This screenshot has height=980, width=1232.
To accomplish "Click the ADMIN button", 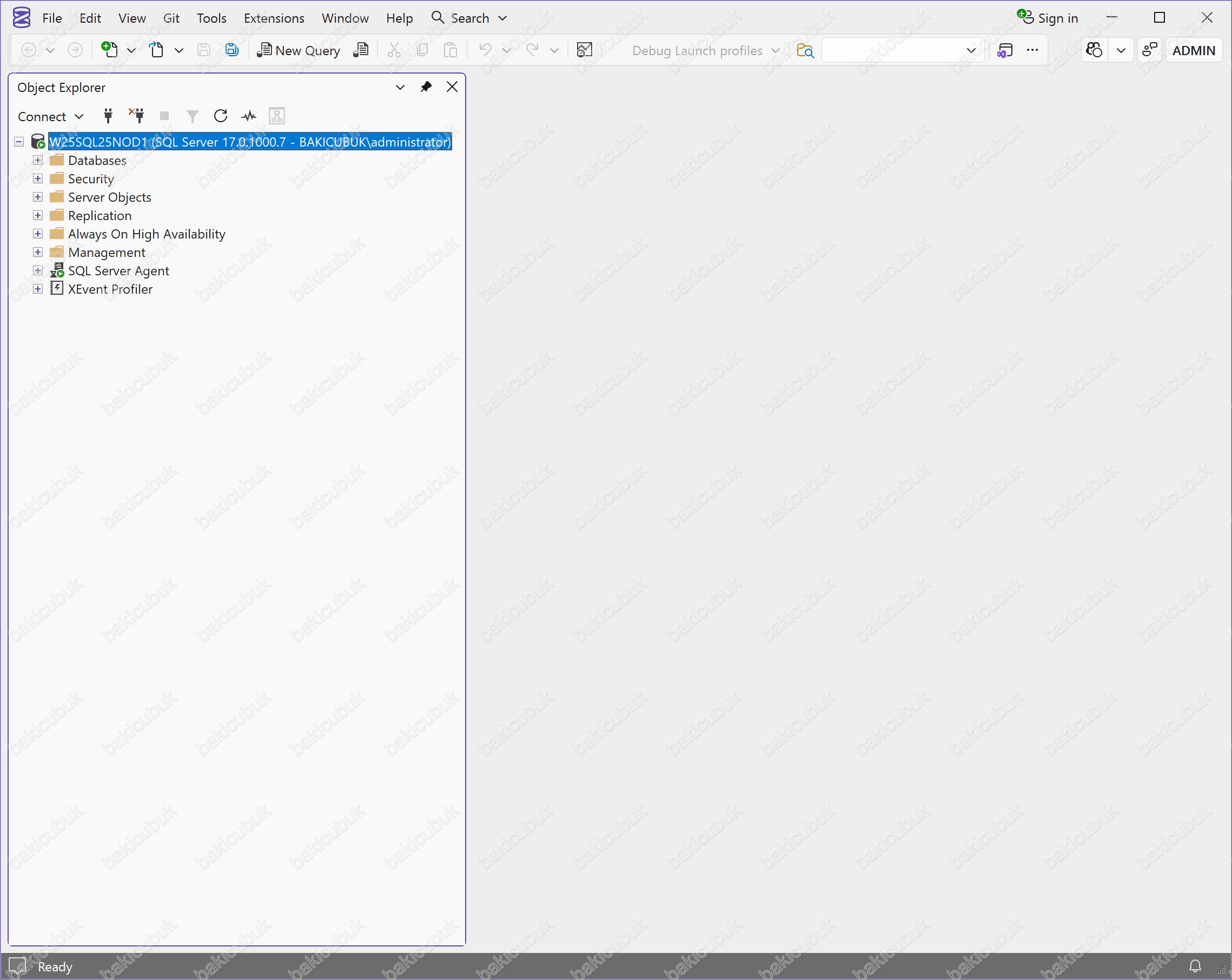I will tap(1193, 50).
